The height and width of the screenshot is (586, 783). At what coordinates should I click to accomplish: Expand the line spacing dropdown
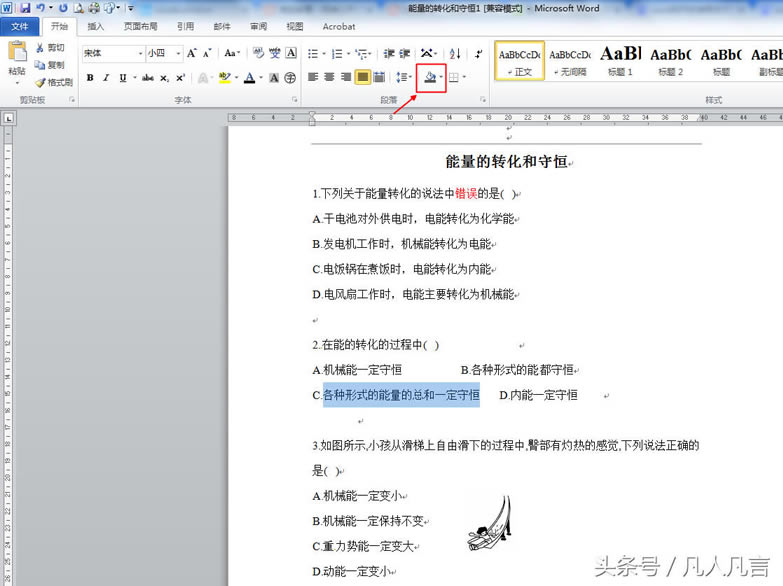(x=411, y=77)
